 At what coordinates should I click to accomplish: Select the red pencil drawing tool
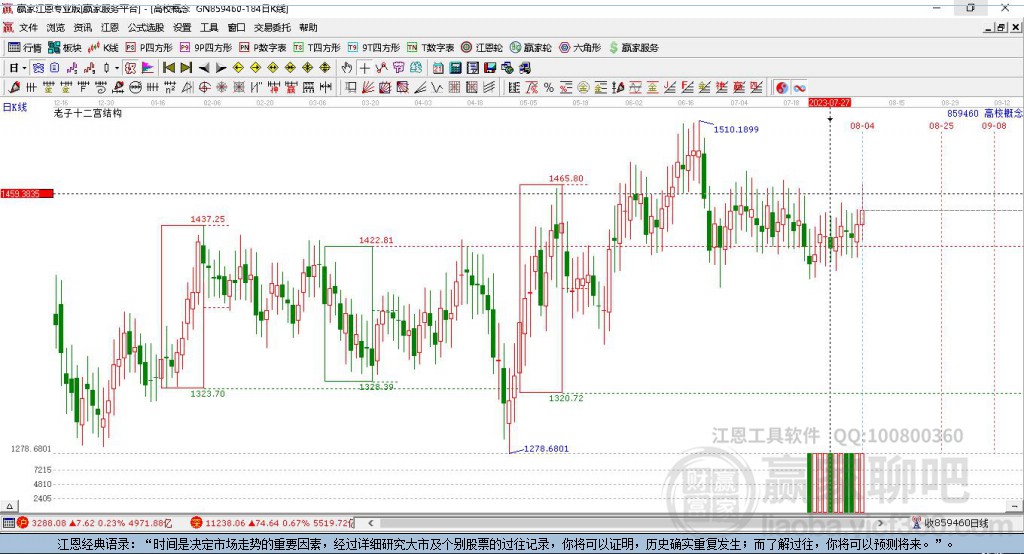coord(14,88)
